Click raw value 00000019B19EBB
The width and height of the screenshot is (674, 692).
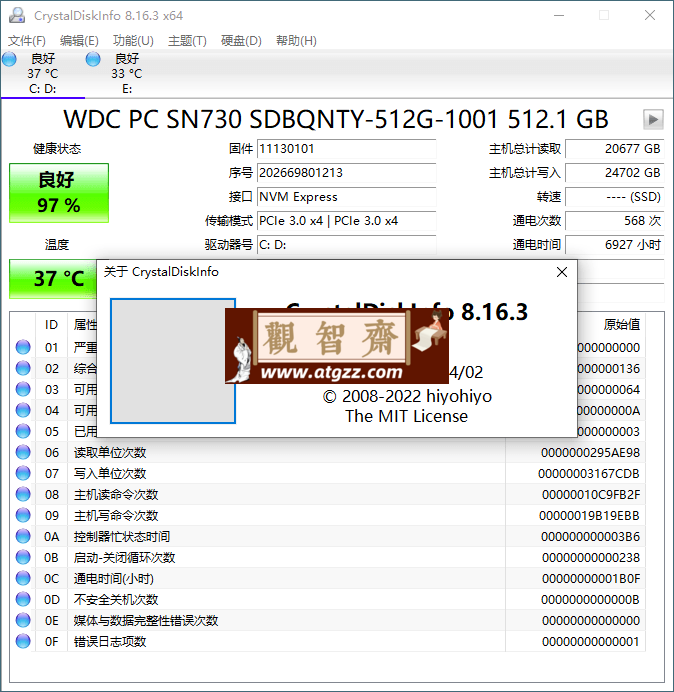pyautogui.click(x=589, y=515)
